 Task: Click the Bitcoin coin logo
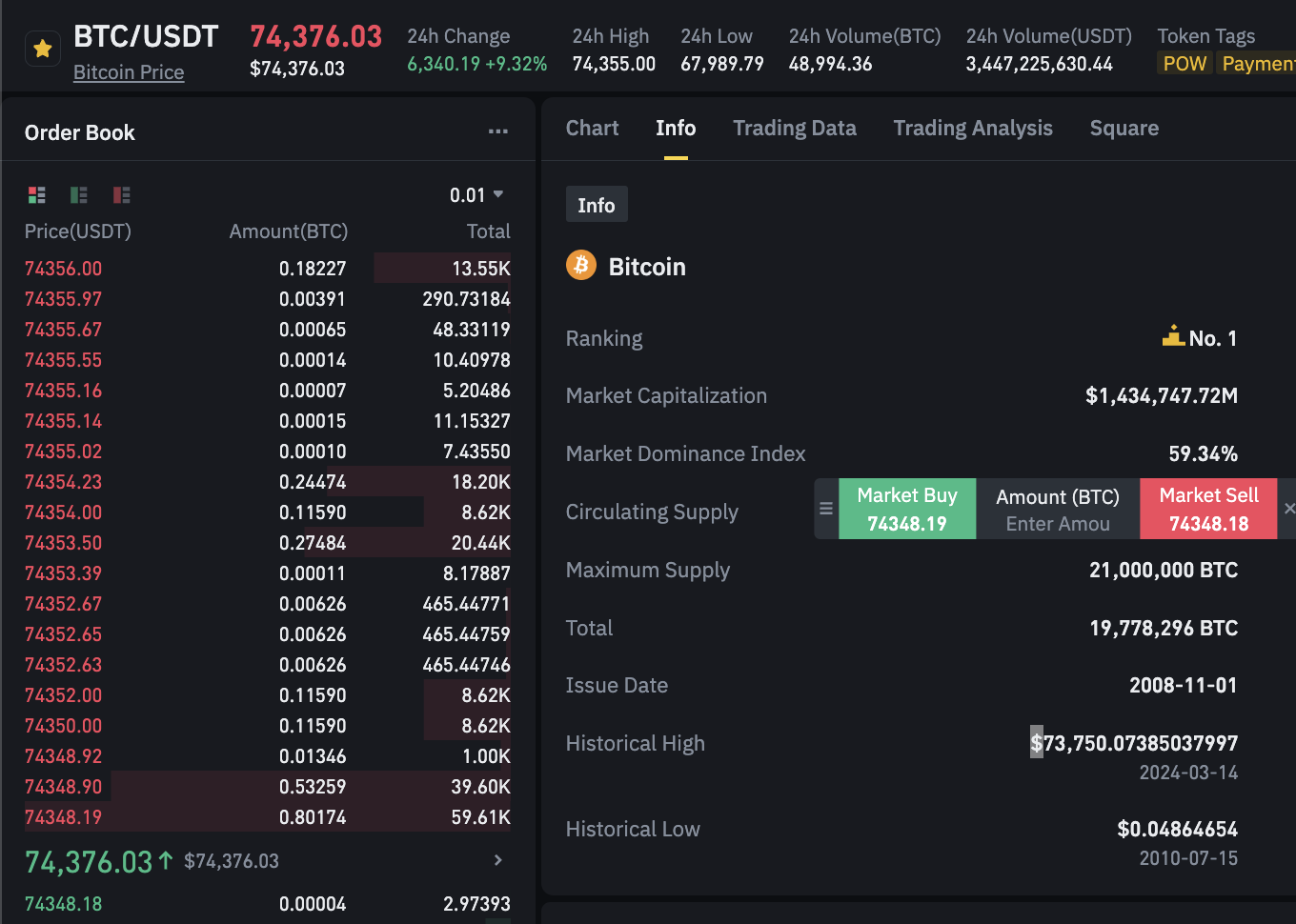click(580, 266)
